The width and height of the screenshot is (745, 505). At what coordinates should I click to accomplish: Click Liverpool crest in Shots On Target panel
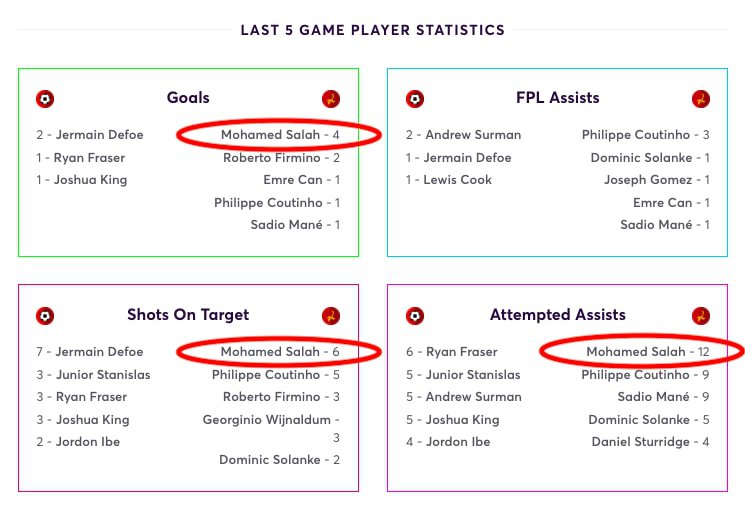click(331, 316)
